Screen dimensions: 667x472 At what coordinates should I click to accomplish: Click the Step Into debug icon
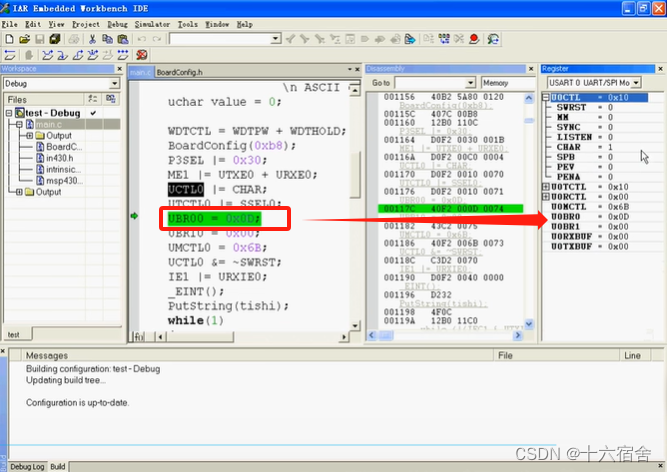[62, 55]
